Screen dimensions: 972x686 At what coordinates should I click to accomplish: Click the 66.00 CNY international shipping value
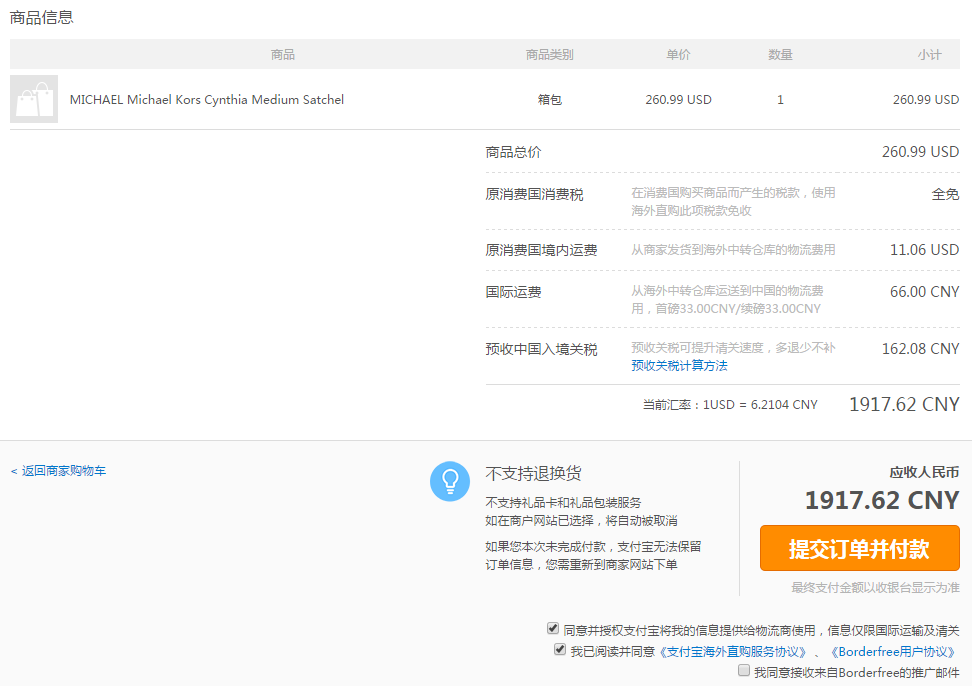924,292
